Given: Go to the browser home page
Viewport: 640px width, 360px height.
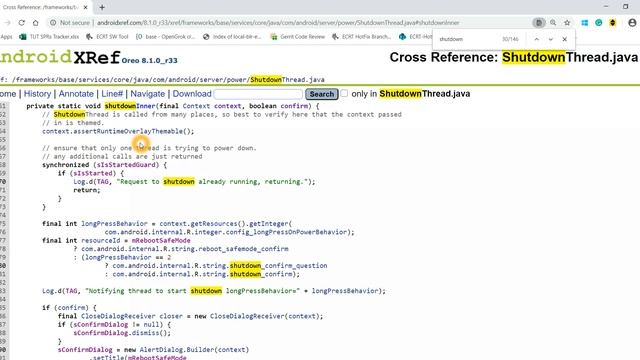Looking at the screenshot, I should 36,23.
